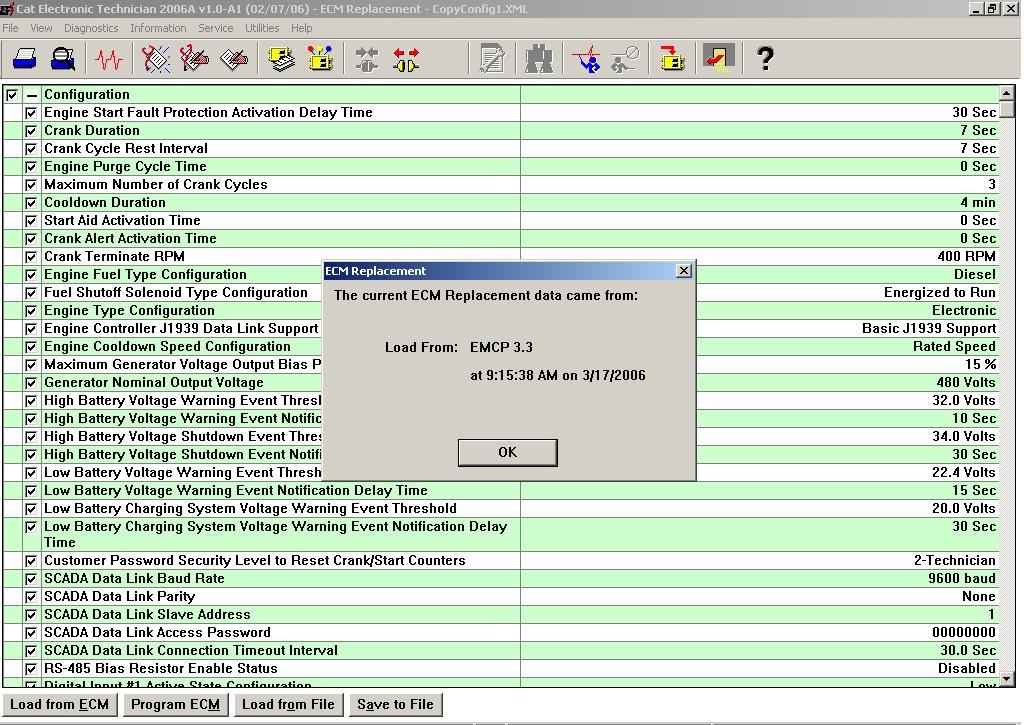The image size is (1034, 725).
Task: Click the scrollbar down arrow of the parameter list
Action: (x=1006, y=678)
